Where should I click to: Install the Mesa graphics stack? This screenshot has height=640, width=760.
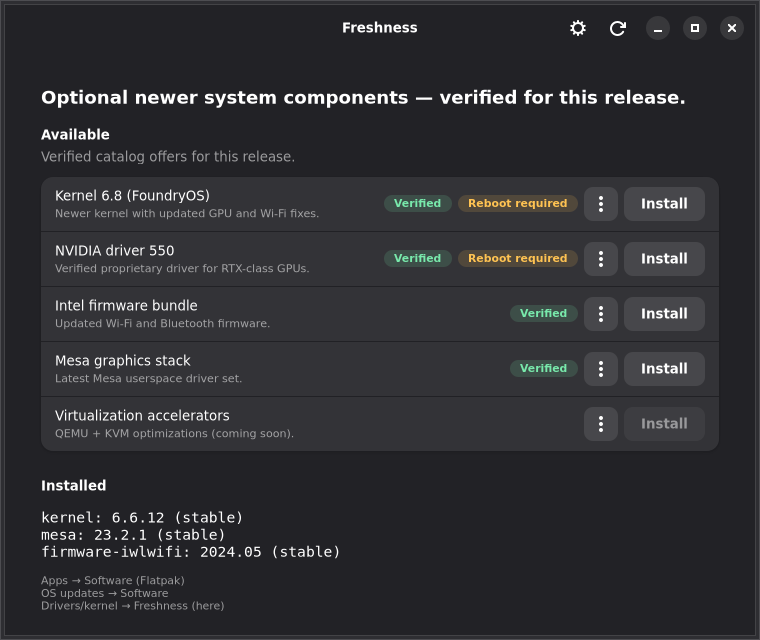click(x=664, y=369)
